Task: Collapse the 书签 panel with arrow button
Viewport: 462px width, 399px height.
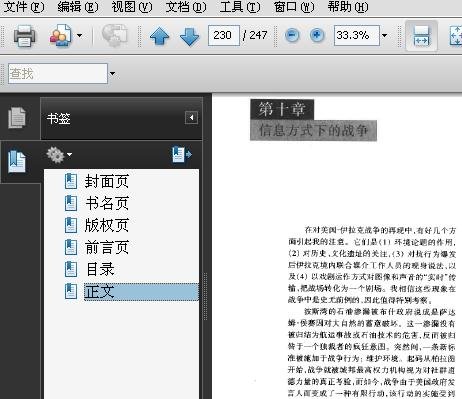Action: [191, 117]
